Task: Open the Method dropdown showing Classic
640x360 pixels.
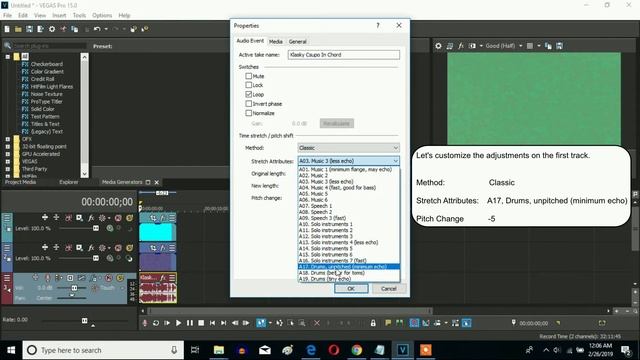Action: click(348, 148)
